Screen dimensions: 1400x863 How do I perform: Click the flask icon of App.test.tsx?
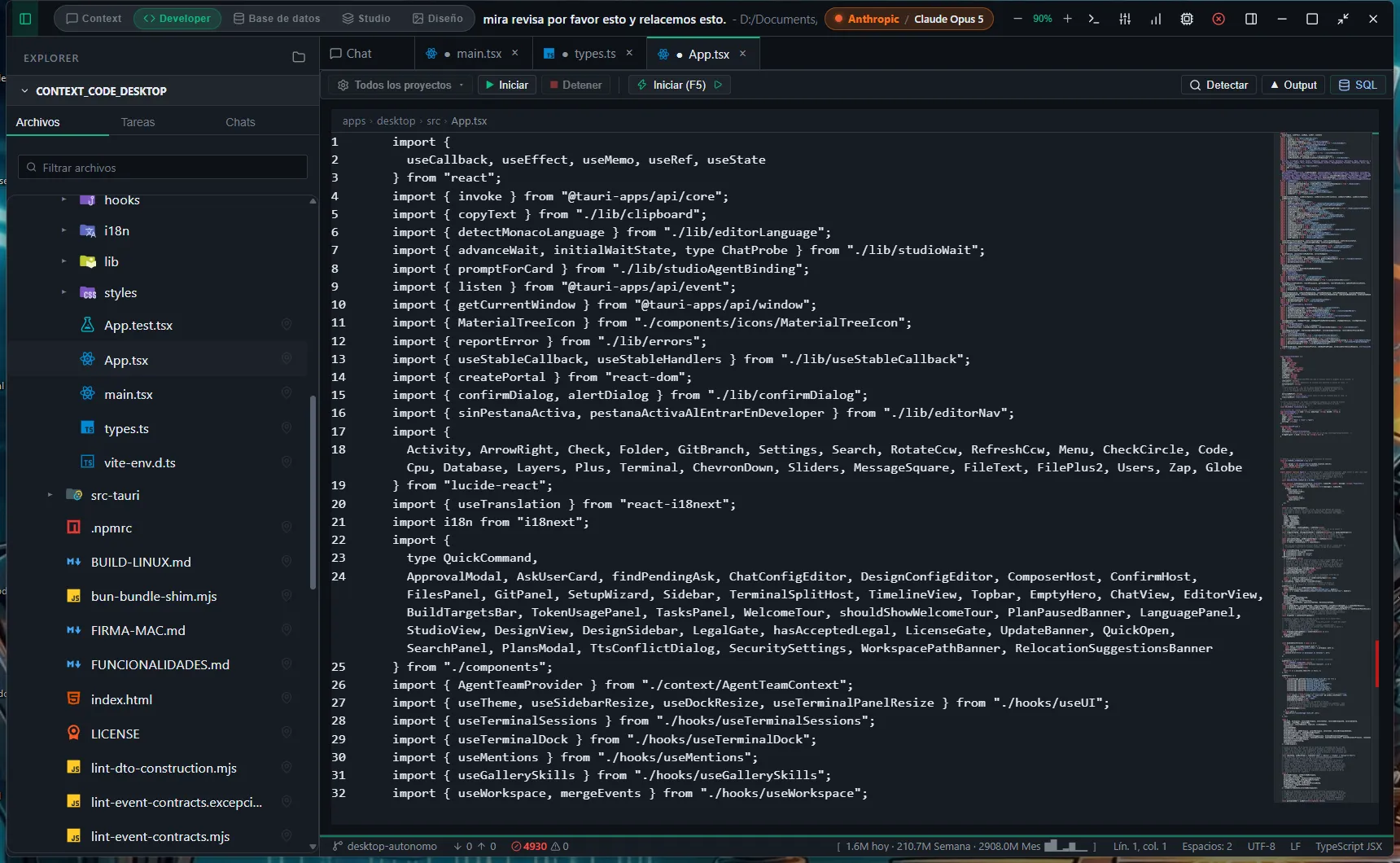(x=88, y=324)
